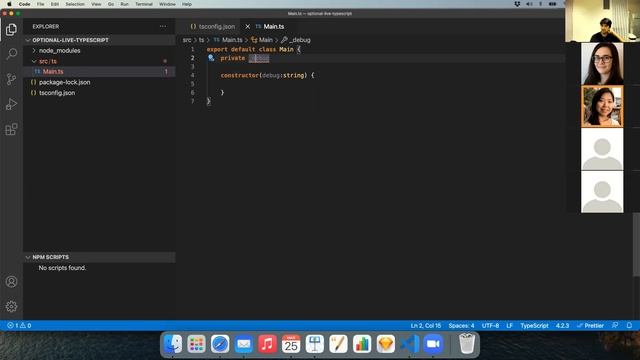Screen dimensions: 640x360
Task: Collapse the NPM SCRIPTS section
Action: 100,257
